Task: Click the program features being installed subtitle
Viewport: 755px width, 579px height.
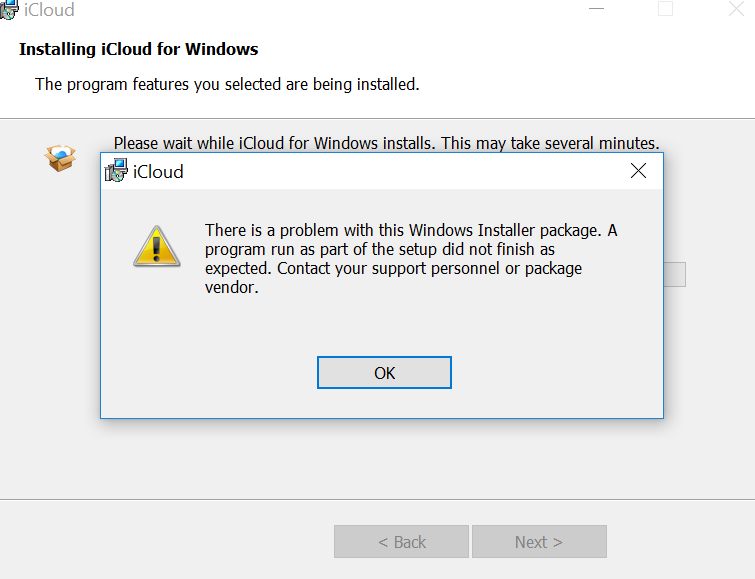Action: tap(227, 84)
